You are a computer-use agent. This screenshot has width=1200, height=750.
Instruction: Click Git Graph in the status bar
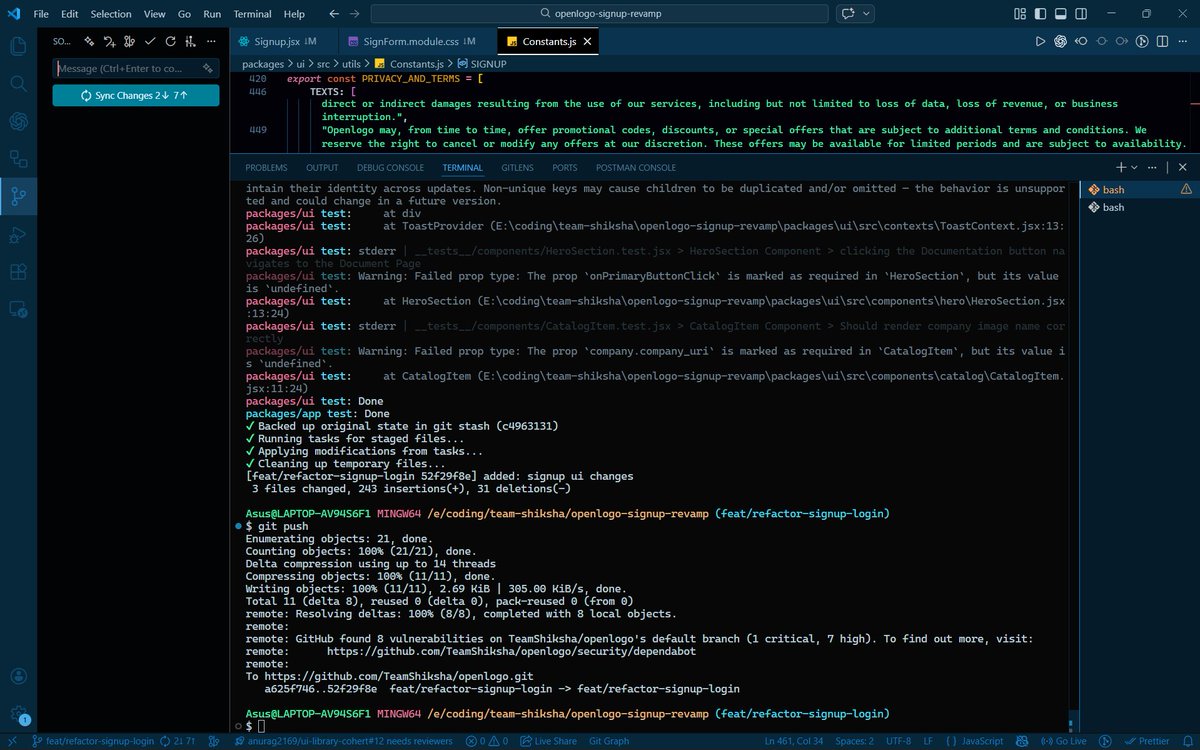click(609, 741)
